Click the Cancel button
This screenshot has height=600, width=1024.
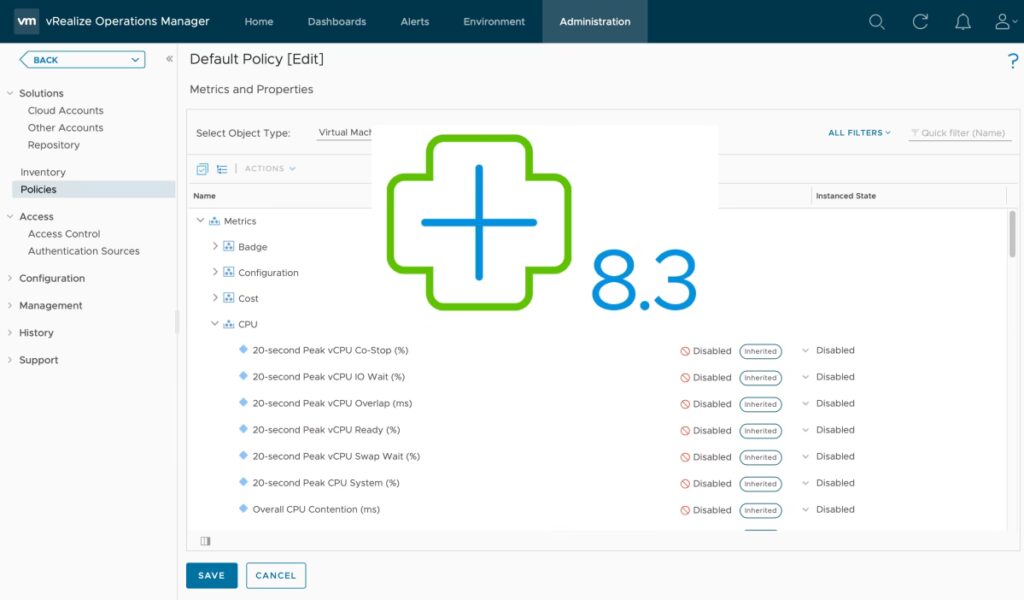point(275,576)
